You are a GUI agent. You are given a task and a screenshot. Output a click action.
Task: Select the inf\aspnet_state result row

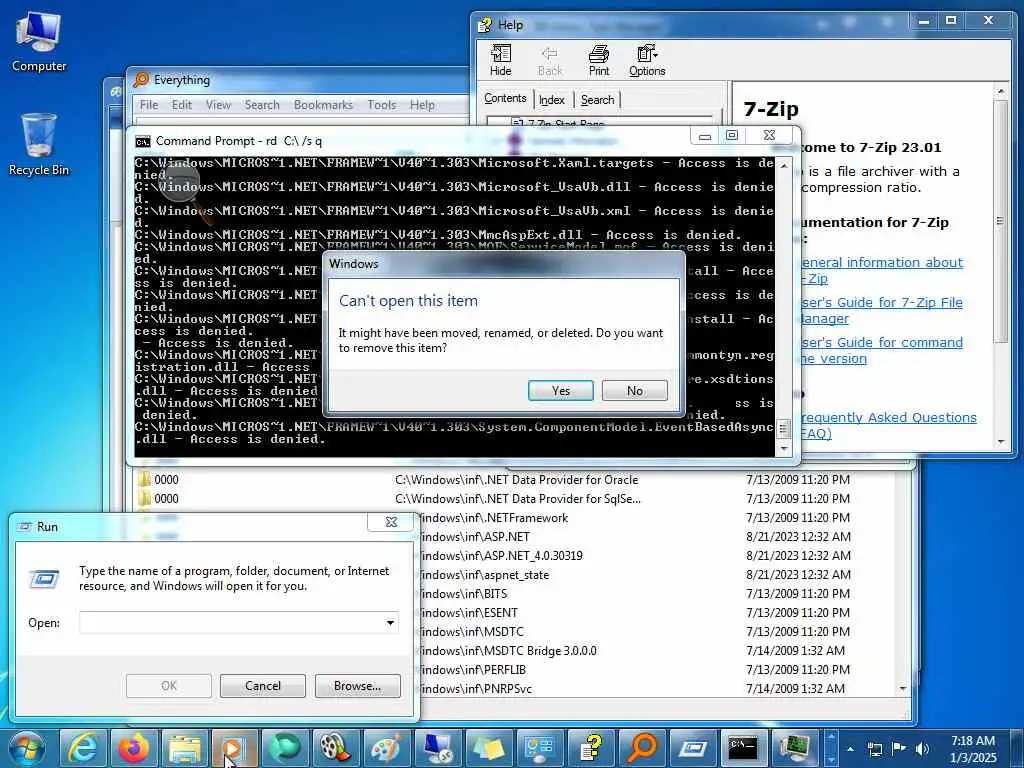(656, 575)
